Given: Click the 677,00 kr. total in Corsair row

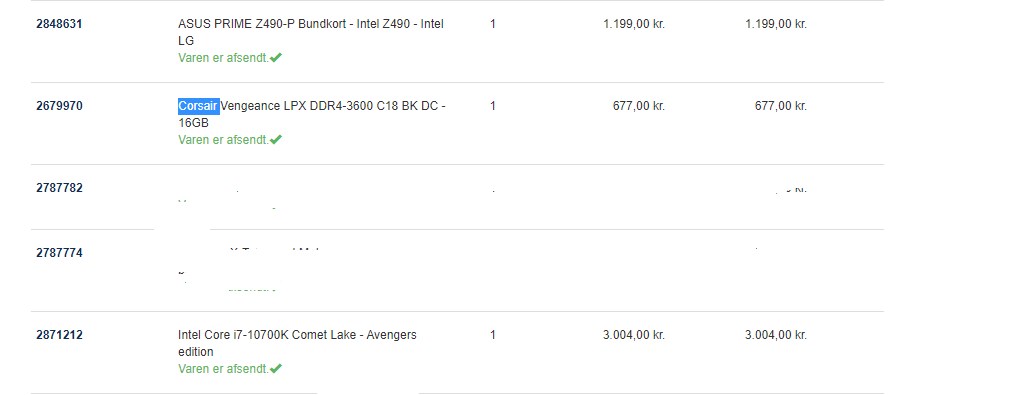Looking at the screenshot, I should (x=781, y=106).
